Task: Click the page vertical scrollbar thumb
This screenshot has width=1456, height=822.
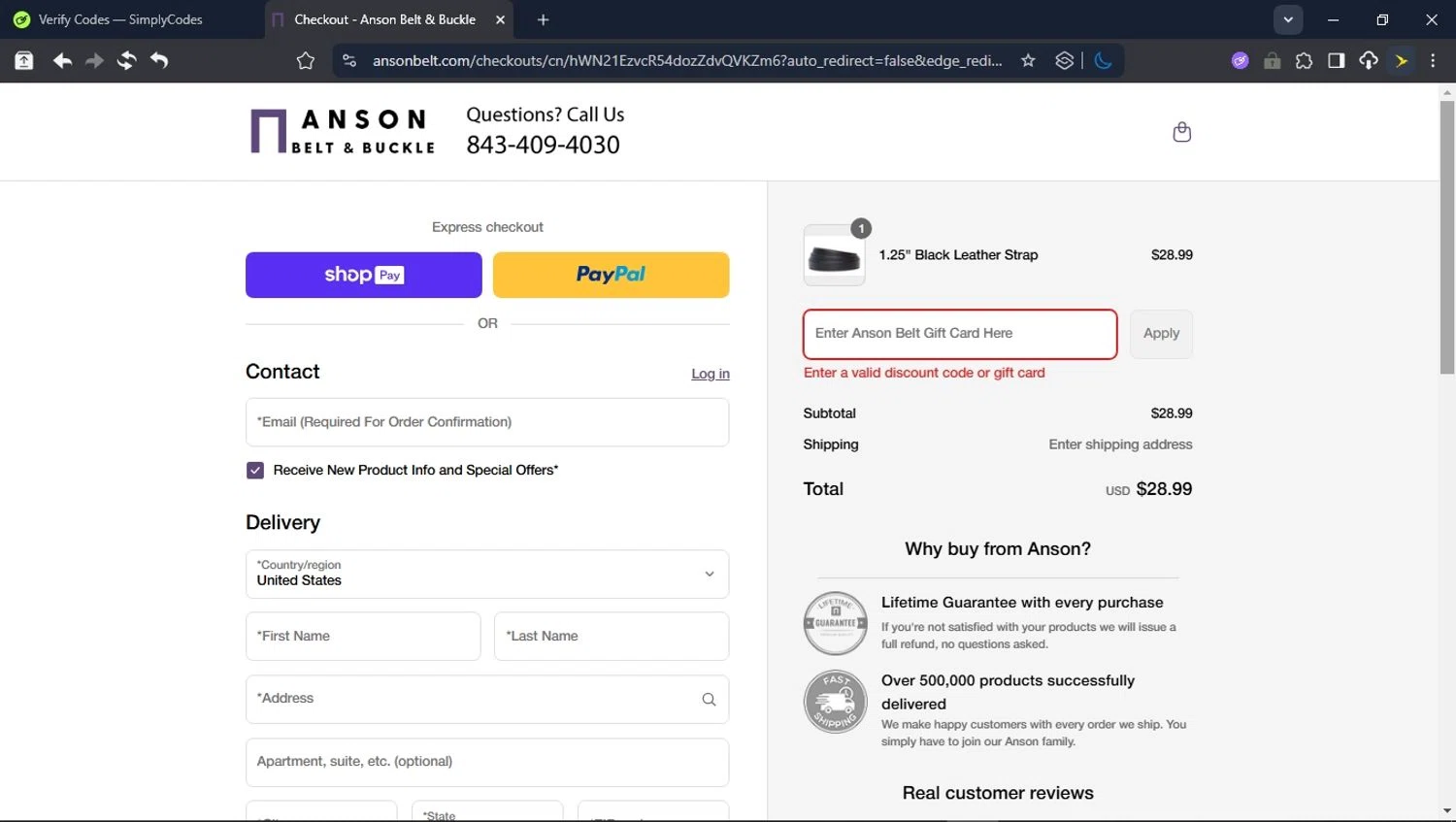Action: 1447,238
